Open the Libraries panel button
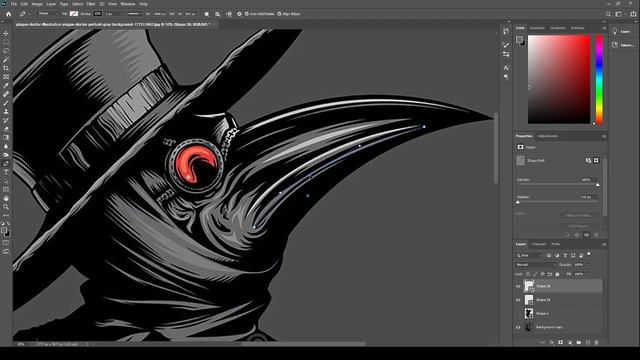Screen dimensions: 640x360 point(622,45)
